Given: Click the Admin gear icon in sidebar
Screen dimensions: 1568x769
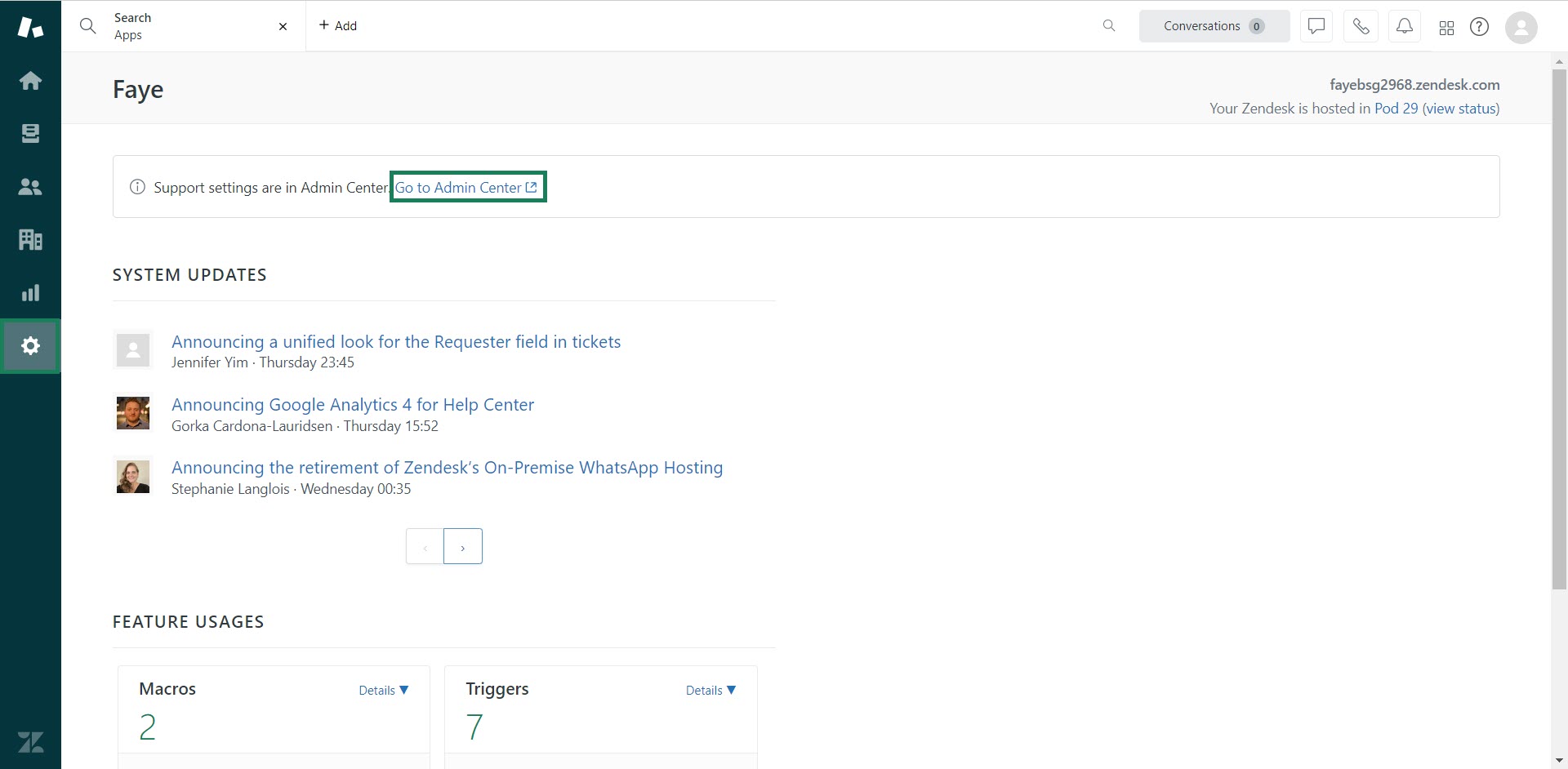Looking at the screenshot, I should 30,346.
